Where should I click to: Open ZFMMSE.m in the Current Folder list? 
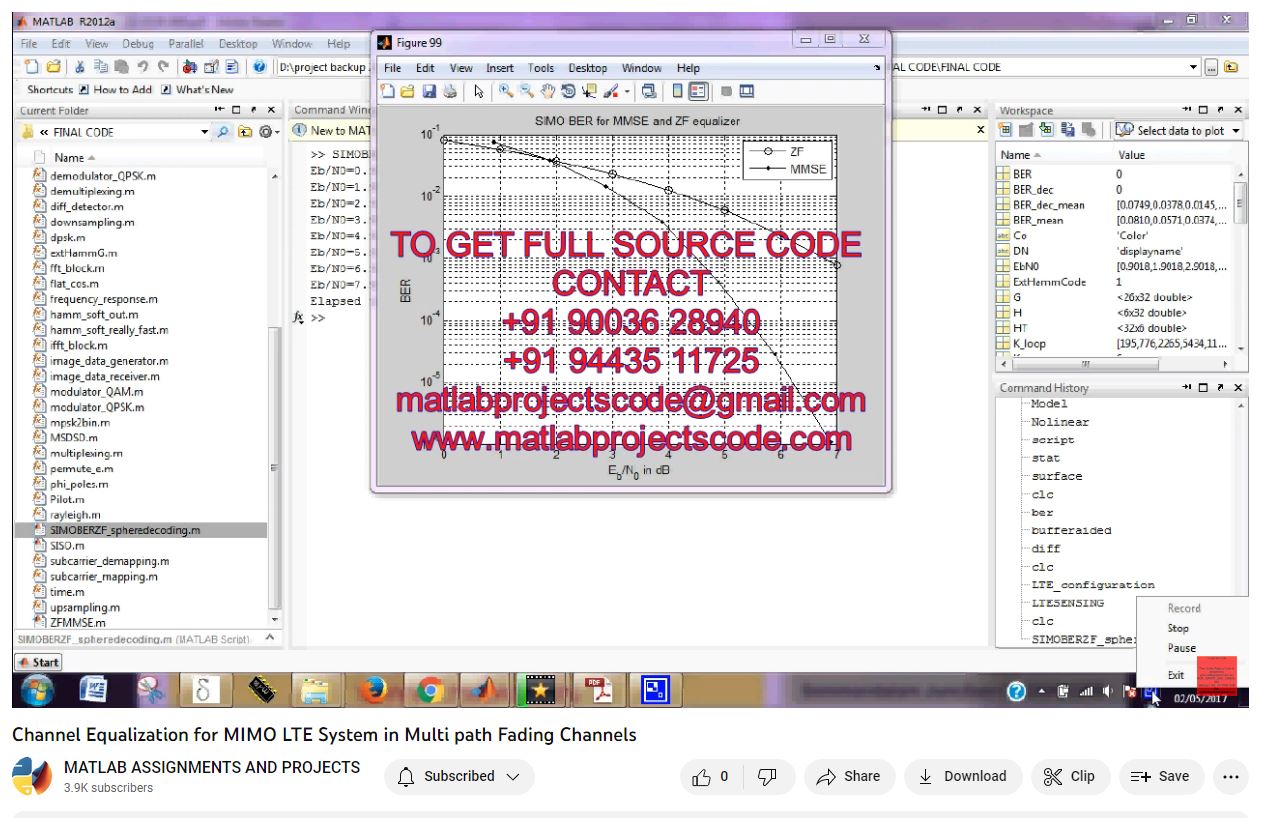coord(77,622)
